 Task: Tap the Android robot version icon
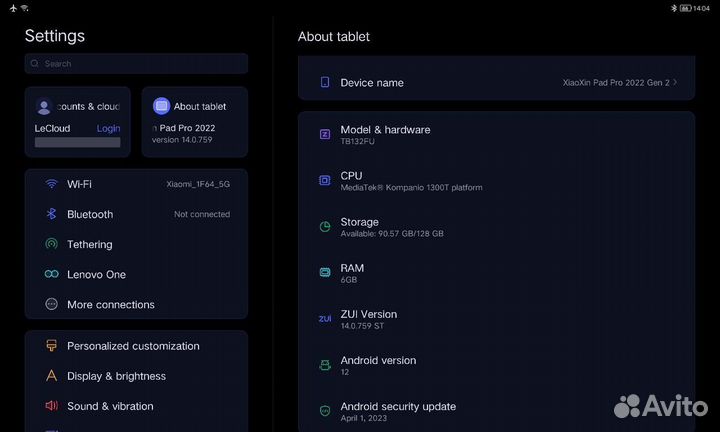[324, 365]
